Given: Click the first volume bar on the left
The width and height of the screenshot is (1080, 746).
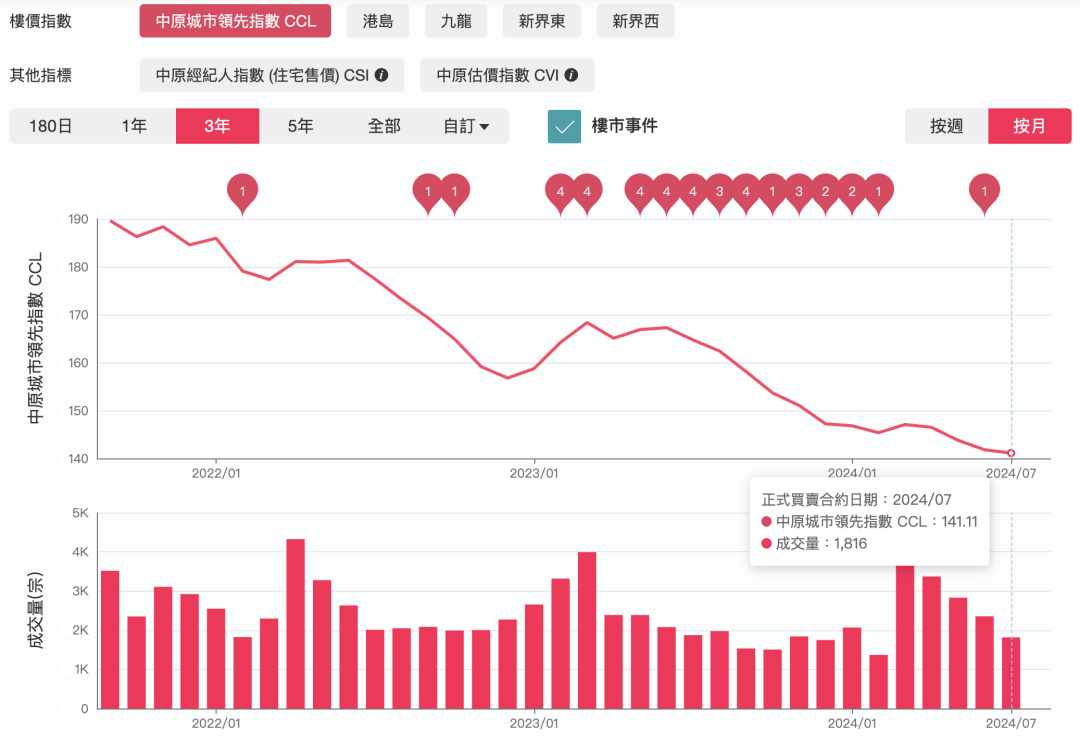Looking at the screenshot, I should pos(110,639).
